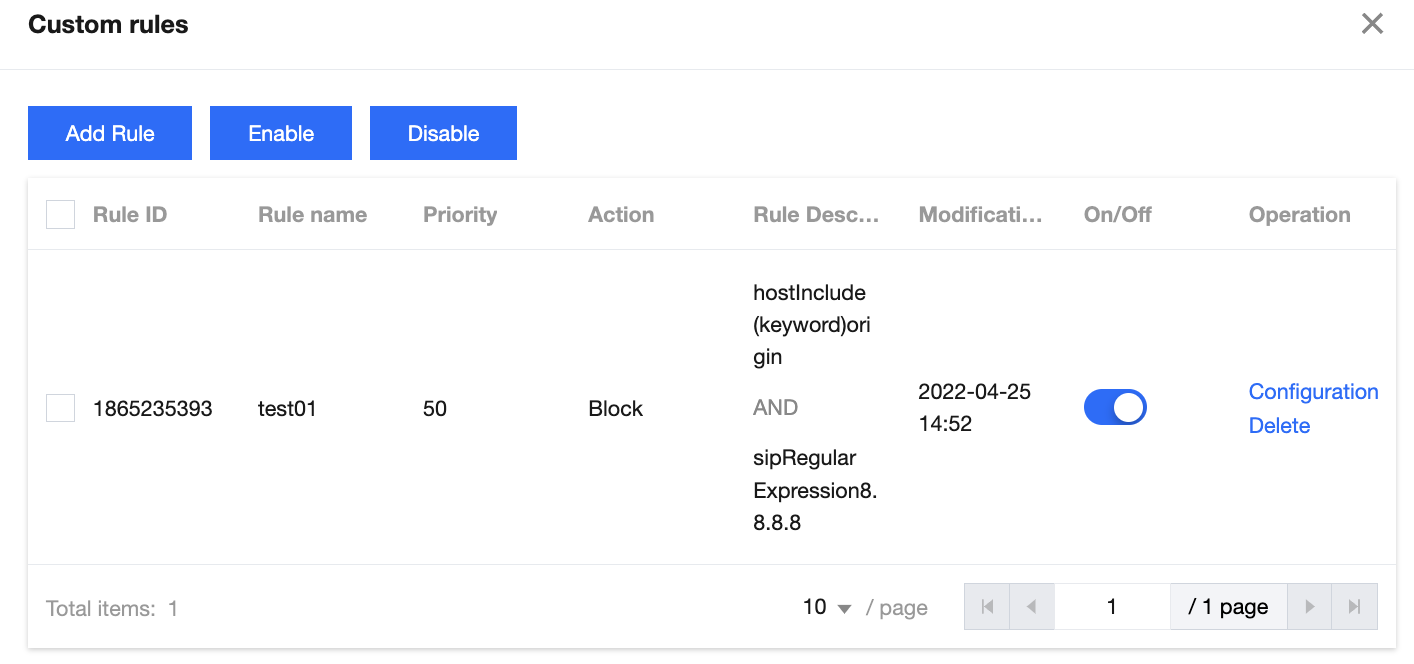Image resolution: width=1414 pixels, height=664 pixels.
Task: Toggle off the test01 rule switch
Action: click(1115, 408)
